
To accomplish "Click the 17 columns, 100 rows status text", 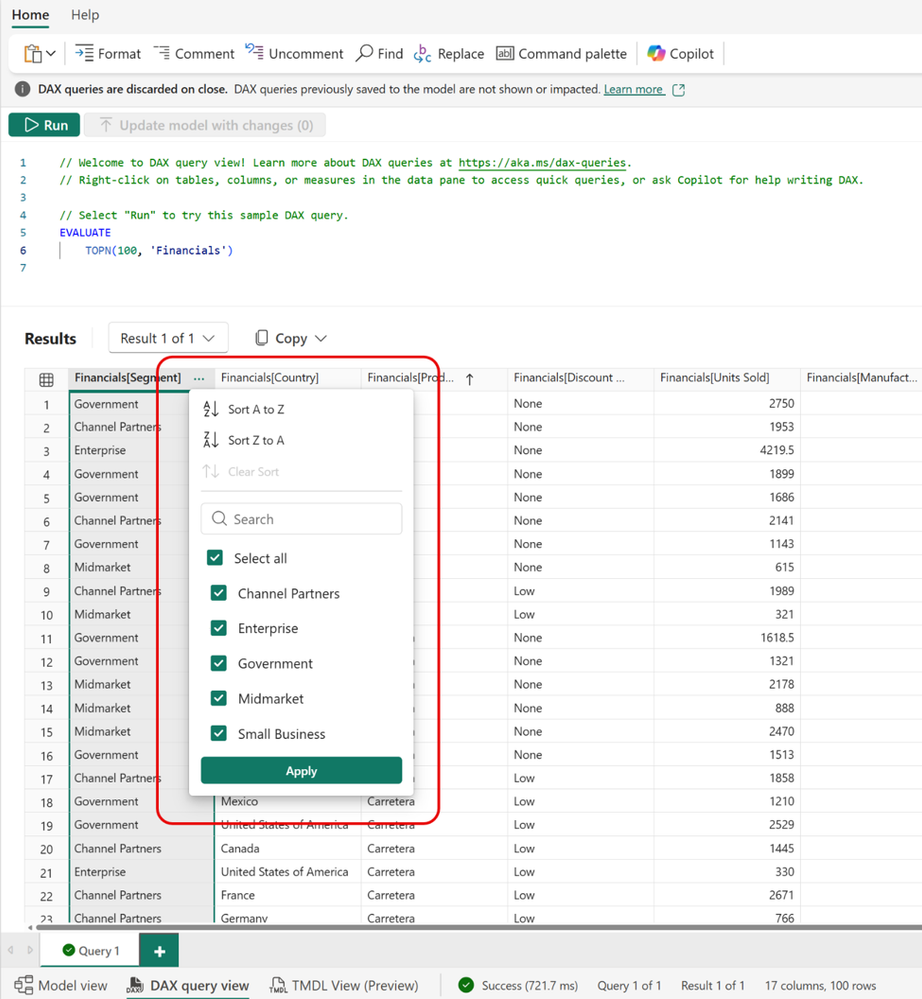I will (821, 986).
